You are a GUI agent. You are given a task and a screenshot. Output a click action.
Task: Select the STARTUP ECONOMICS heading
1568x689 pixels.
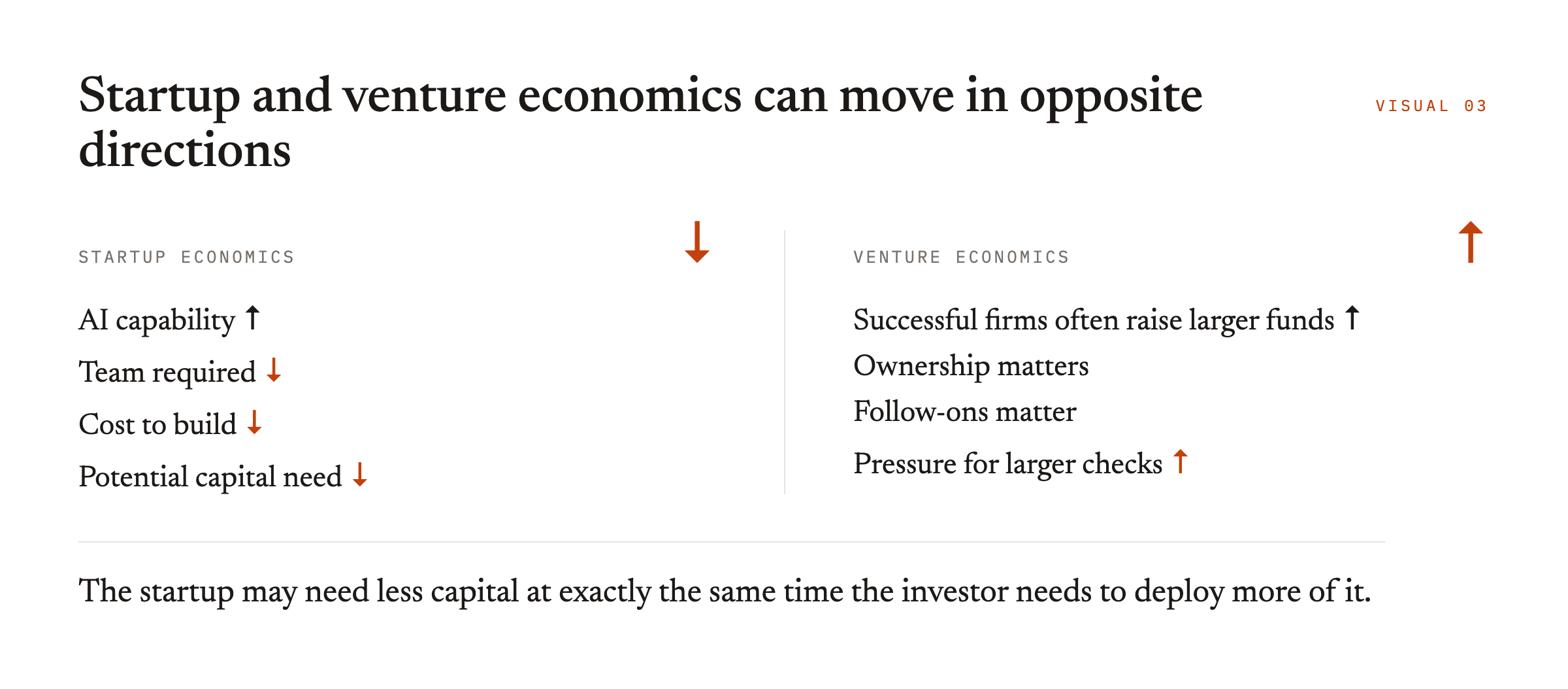pos(186,257)
